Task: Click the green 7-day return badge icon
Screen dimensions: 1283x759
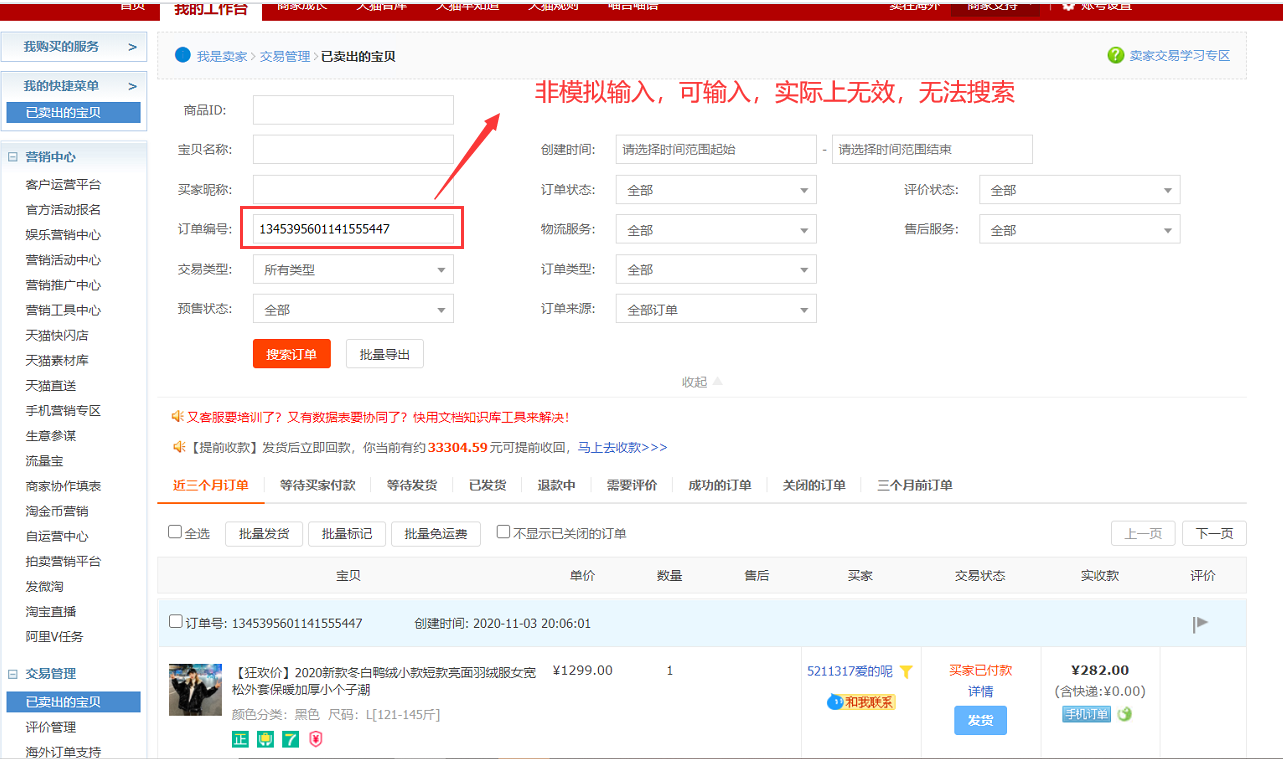Action: click(x=290, y=739)
